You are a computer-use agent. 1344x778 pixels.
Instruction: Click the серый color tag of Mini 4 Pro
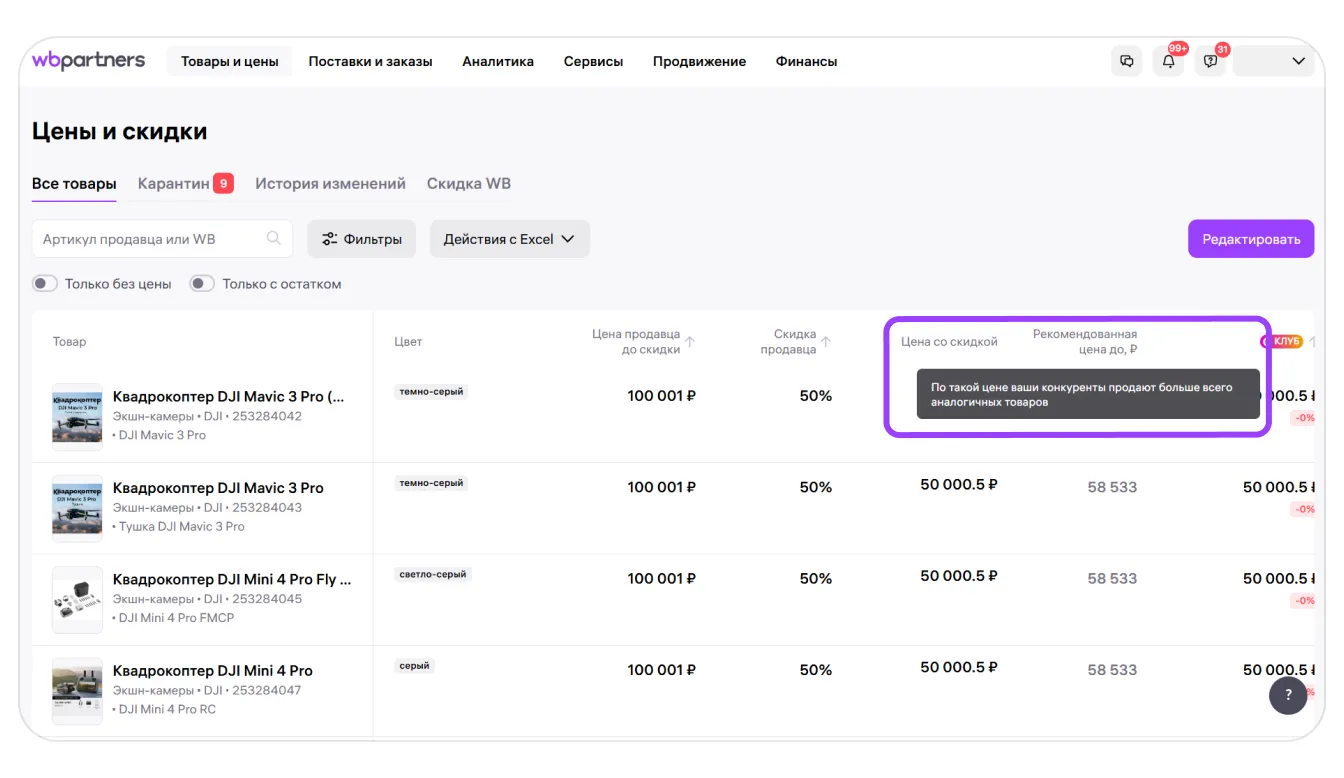414,666
